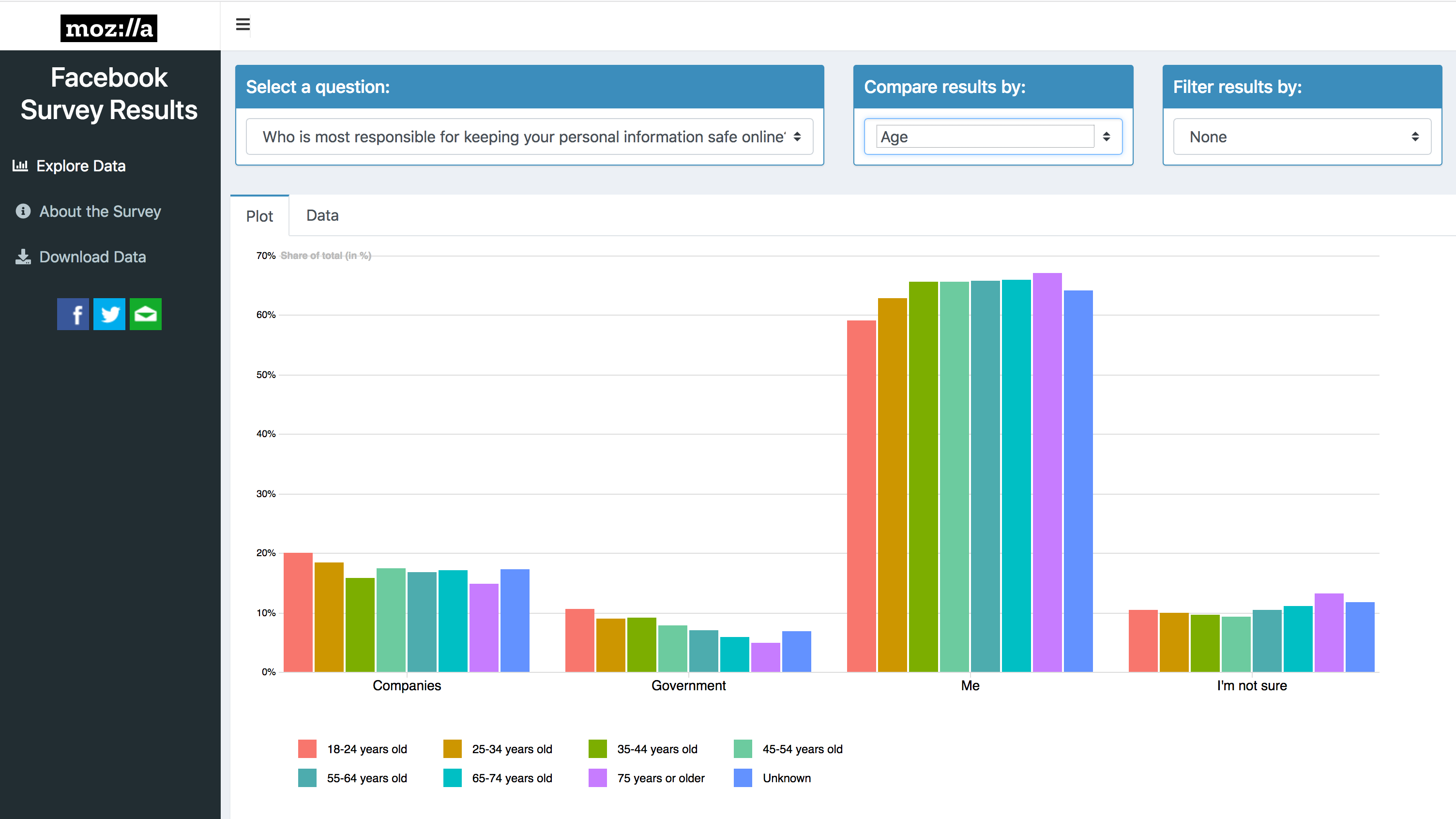Image resolution: width=1456 pixels, height=819 pixels.
Task: Switch to the Plot tab
Action: point(259,216)
